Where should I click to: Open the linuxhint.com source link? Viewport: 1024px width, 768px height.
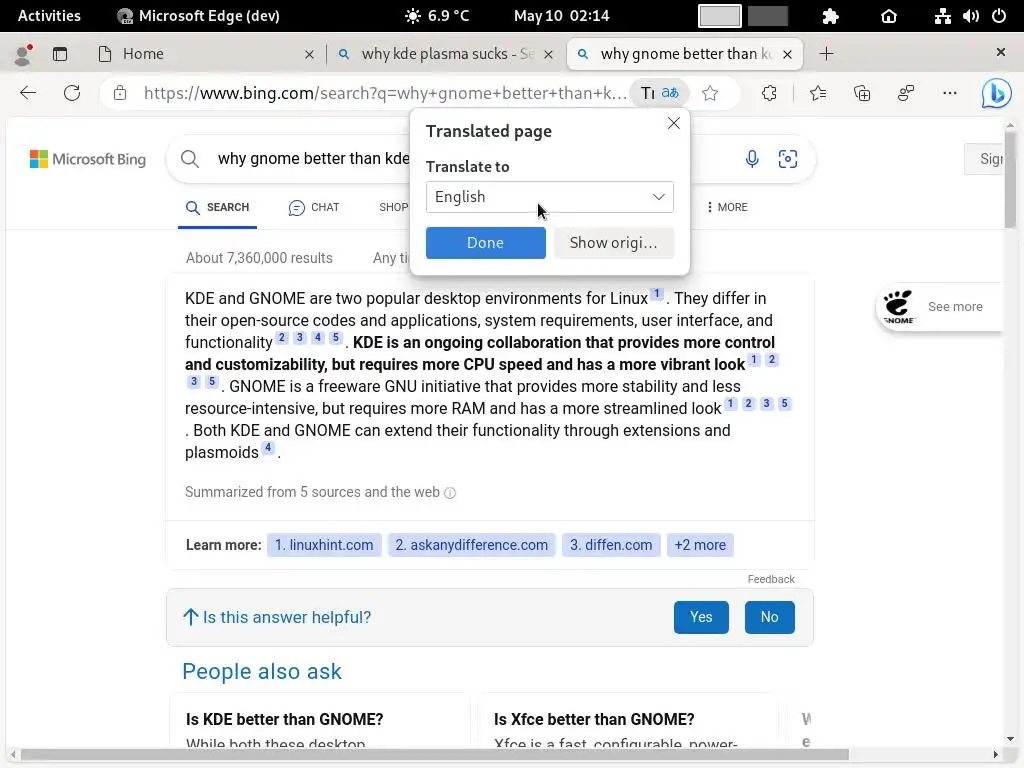(324, 545)
